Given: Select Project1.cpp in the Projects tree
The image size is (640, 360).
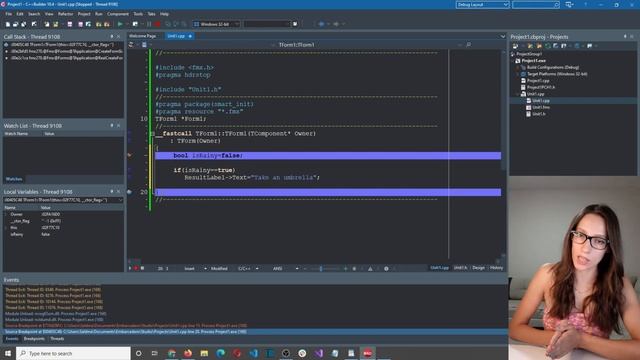Looking at the screenshot, I should [x=538, y=81].
